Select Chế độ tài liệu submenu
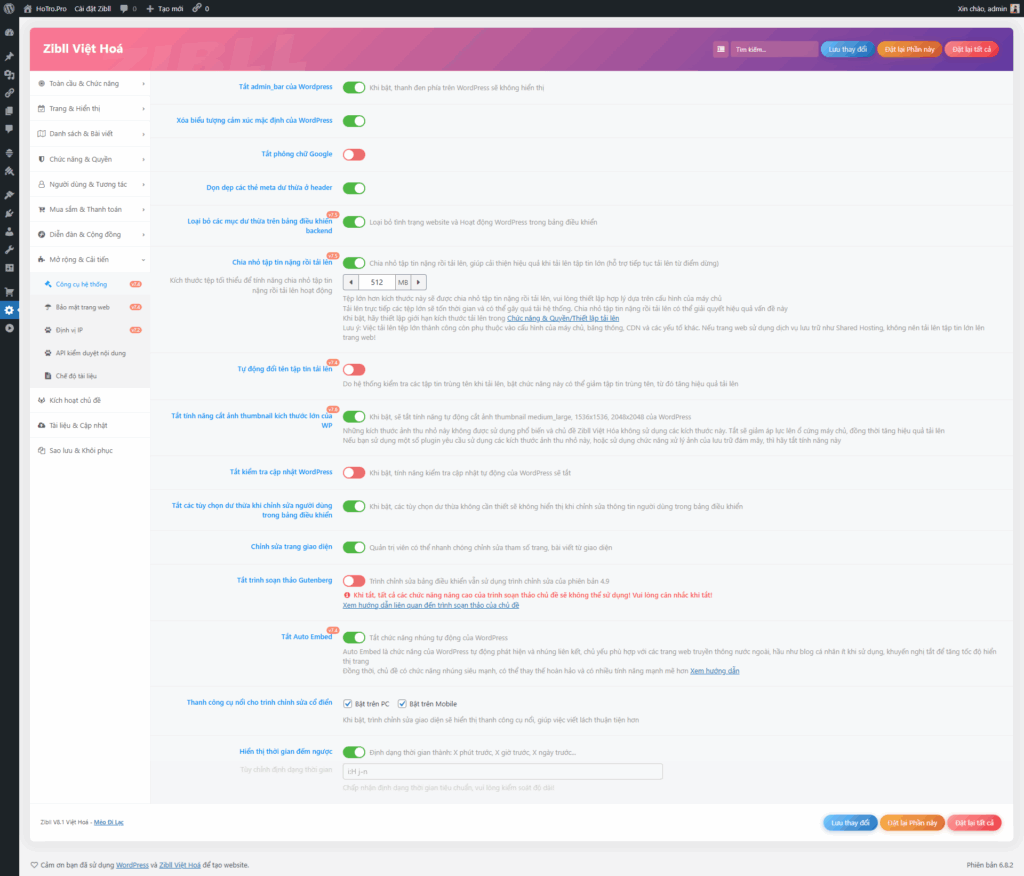The image size is (1024, 876). point(90,376)
